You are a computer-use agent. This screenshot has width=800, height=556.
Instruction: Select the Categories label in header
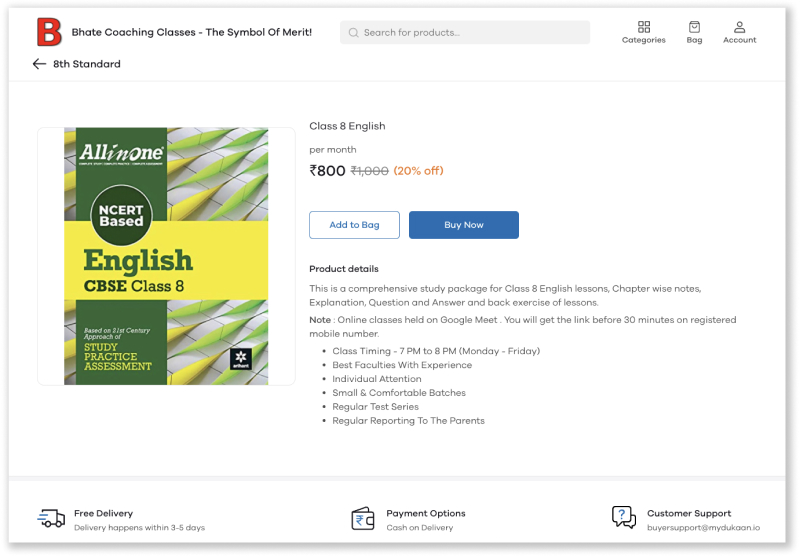click(x=644, y=40)
